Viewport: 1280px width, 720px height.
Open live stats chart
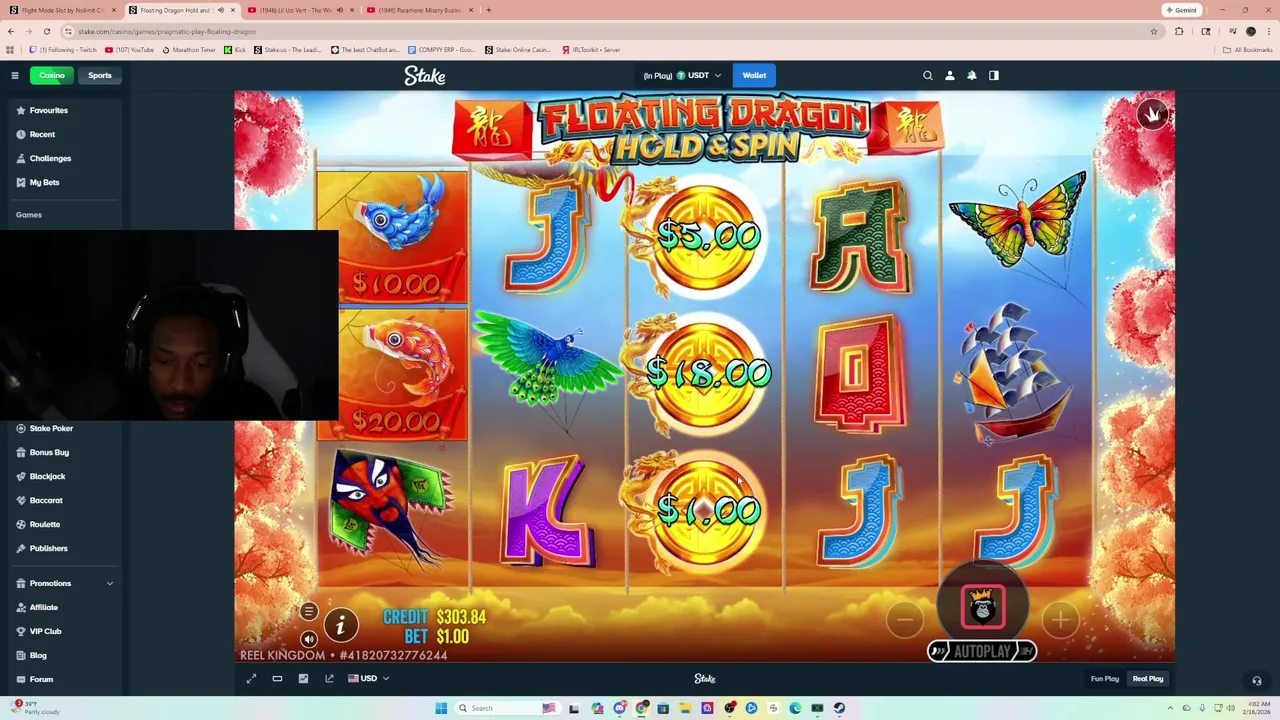point(303,679)
